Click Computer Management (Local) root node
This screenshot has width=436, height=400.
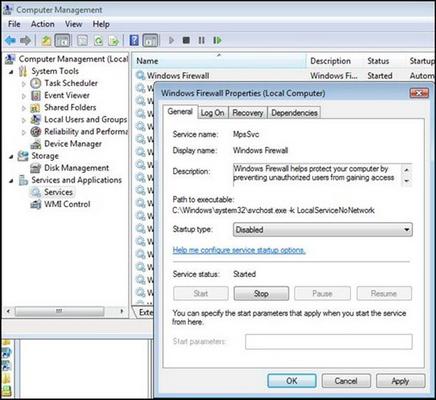73,59
